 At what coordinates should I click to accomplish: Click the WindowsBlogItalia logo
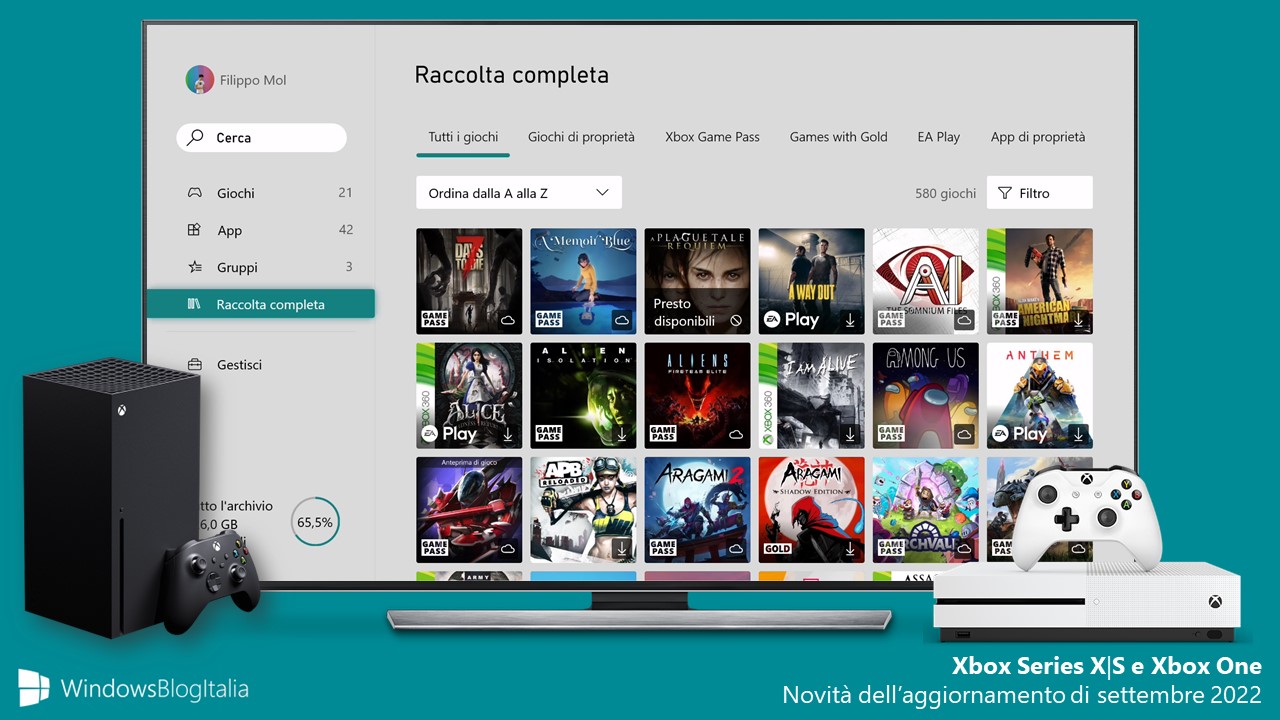click(x=133, y=688)
